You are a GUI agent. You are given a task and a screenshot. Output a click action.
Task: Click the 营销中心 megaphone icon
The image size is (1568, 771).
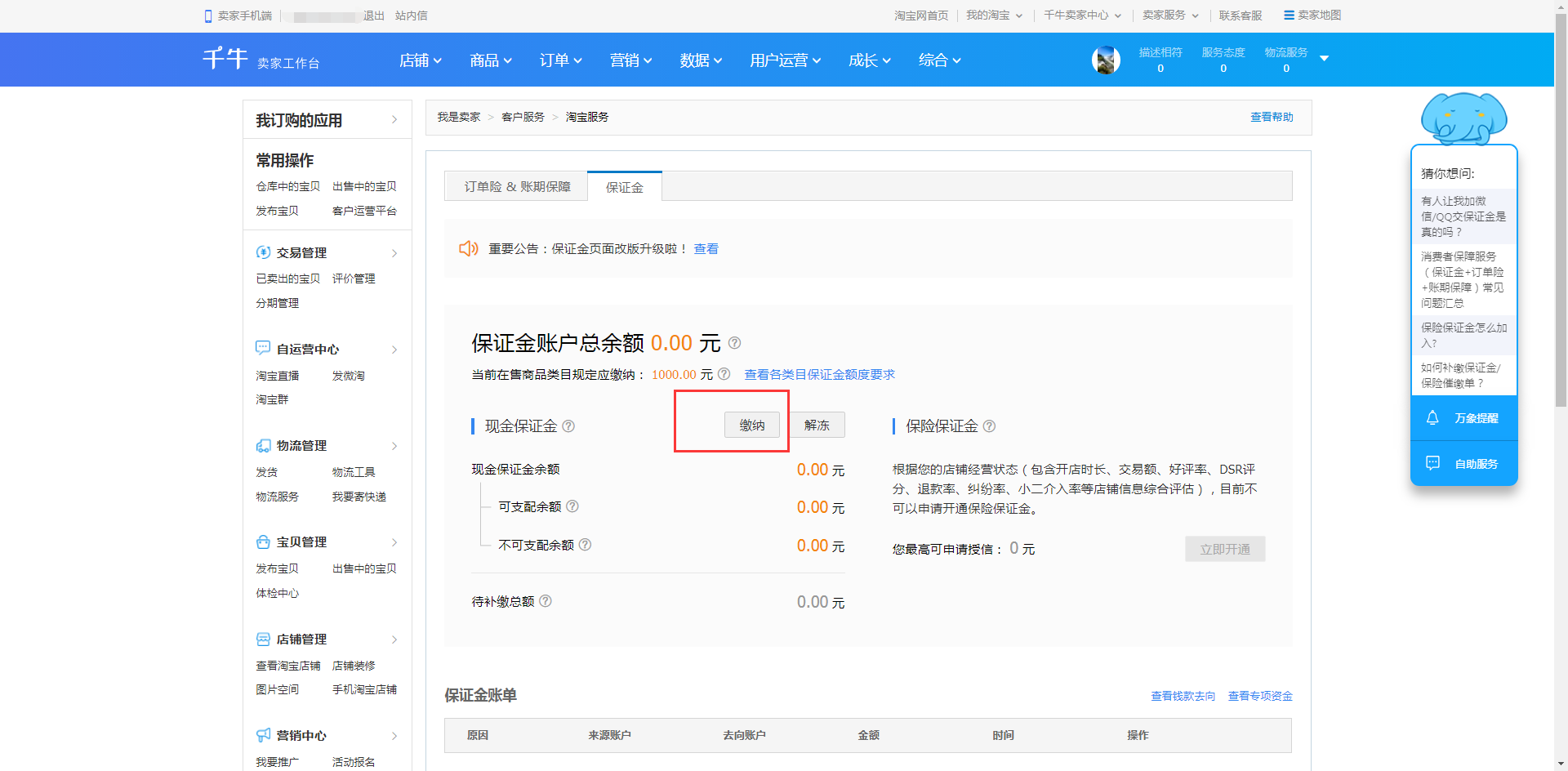[x=263, y=735]
